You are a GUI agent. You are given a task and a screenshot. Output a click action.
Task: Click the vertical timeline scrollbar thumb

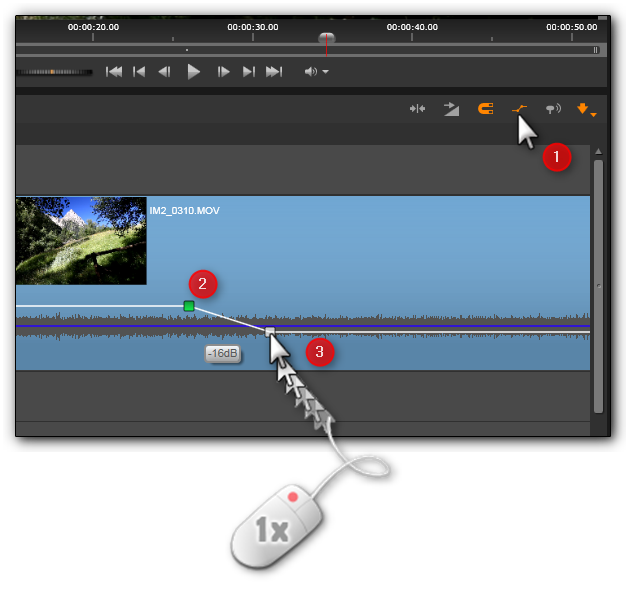click(x=598, y=286)
